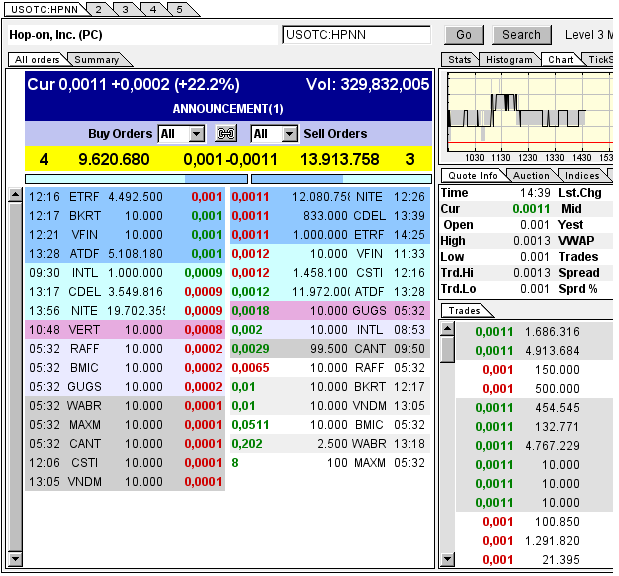Click order book scrollbar up arrow

click(x=15, y=195)
